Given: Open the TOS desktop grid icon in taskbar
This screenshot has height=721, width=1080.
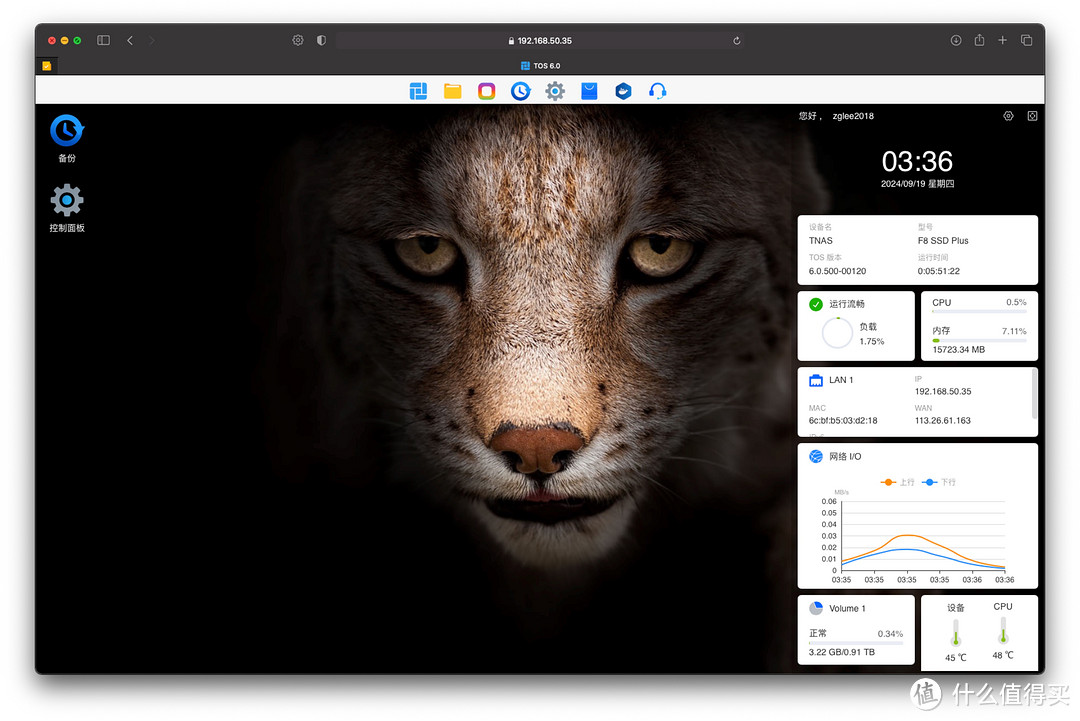Looking at the screenshot, I should 418,91.
